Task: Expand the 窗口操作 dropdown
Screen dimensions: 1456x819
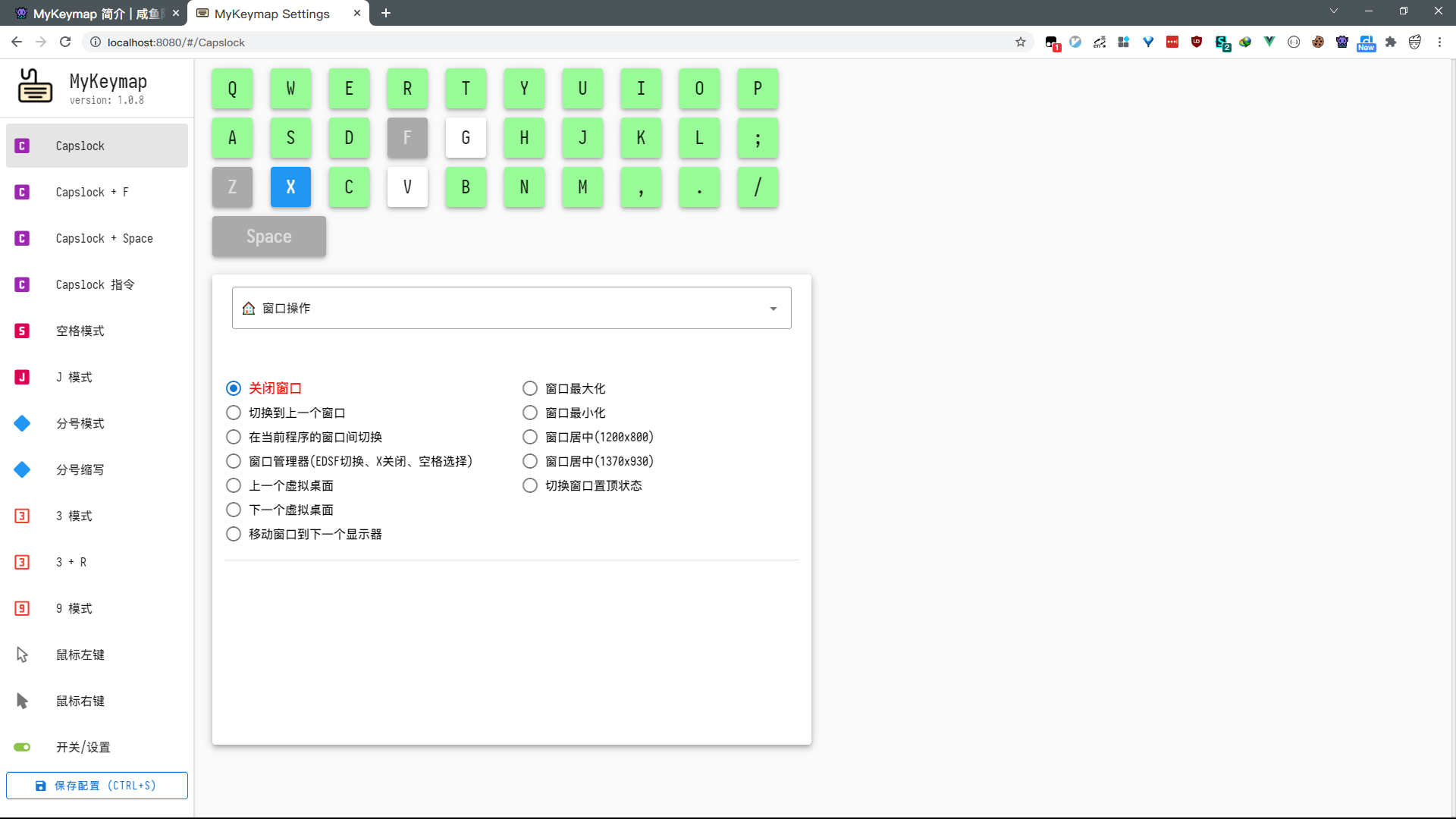Action: pyautogui.click(x=511, y=308)
